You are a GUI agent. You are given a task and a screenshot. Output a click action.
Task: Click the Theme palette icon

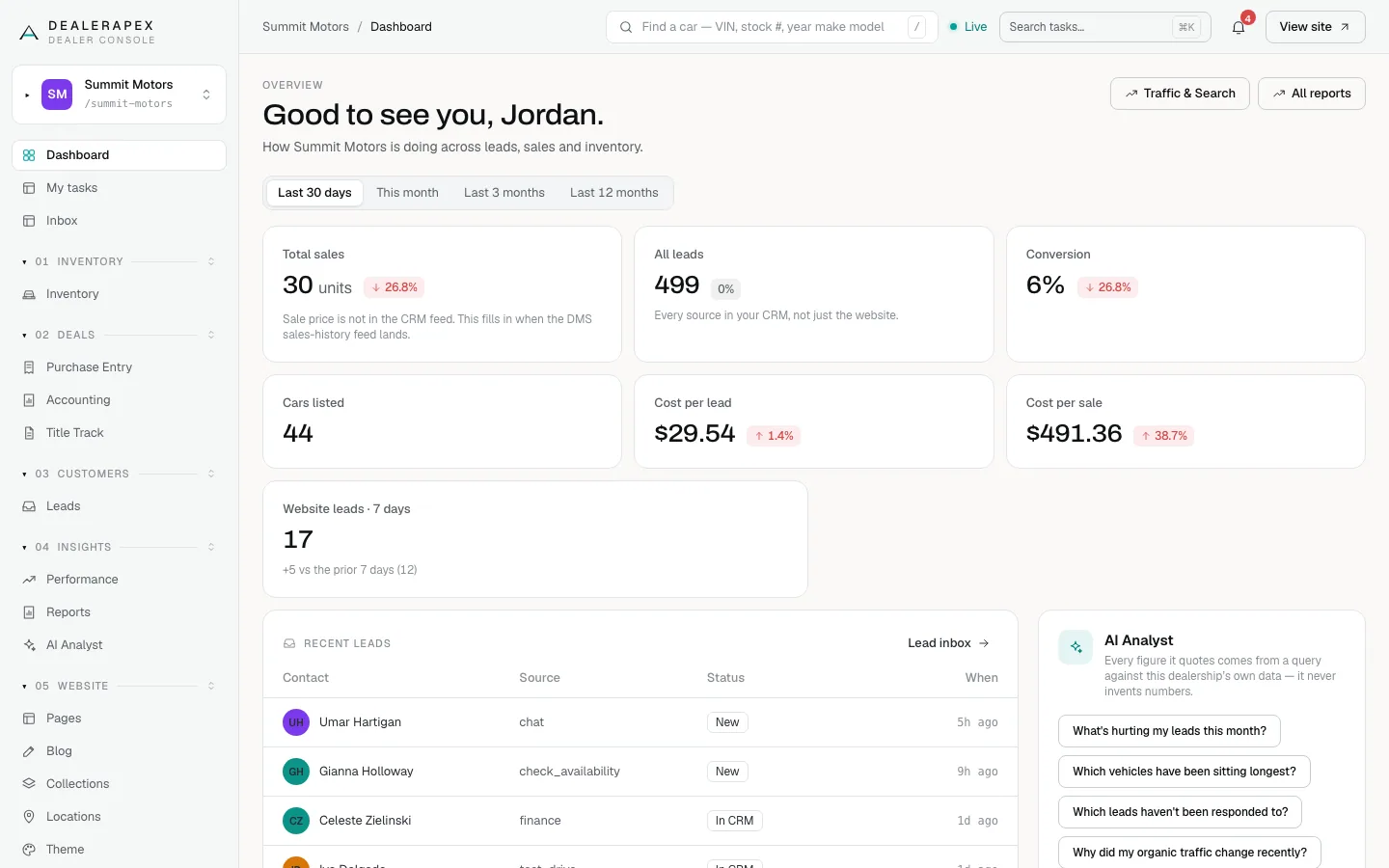[x=29, y=850]
